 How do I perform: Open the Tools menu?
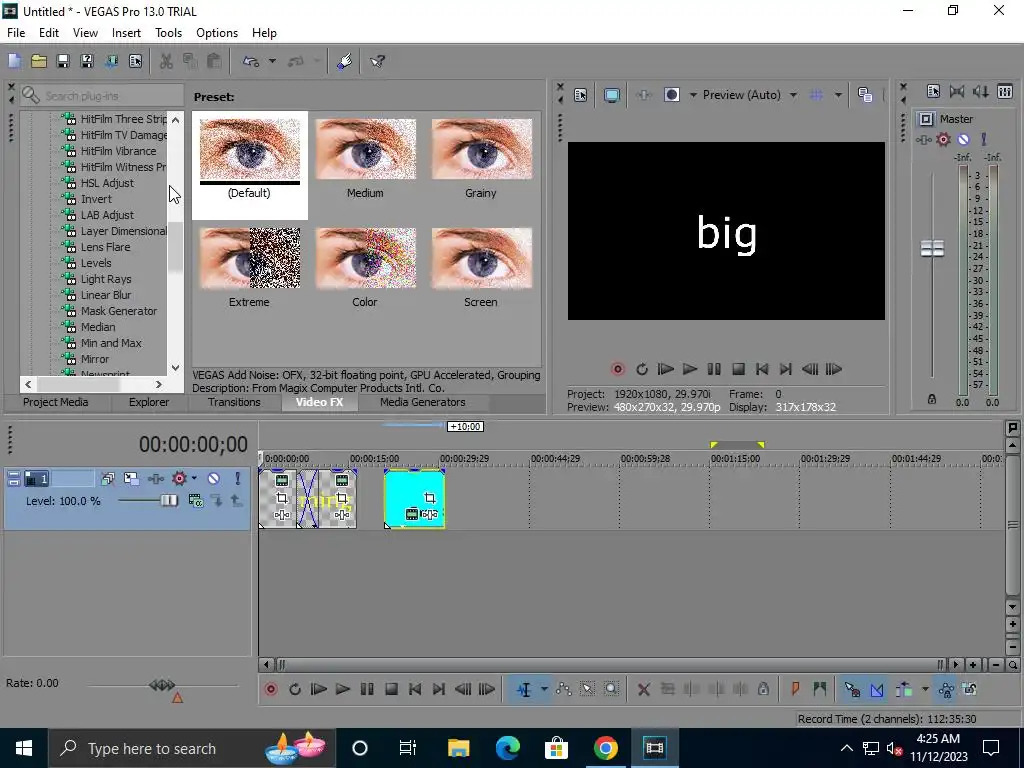(168, 33)
